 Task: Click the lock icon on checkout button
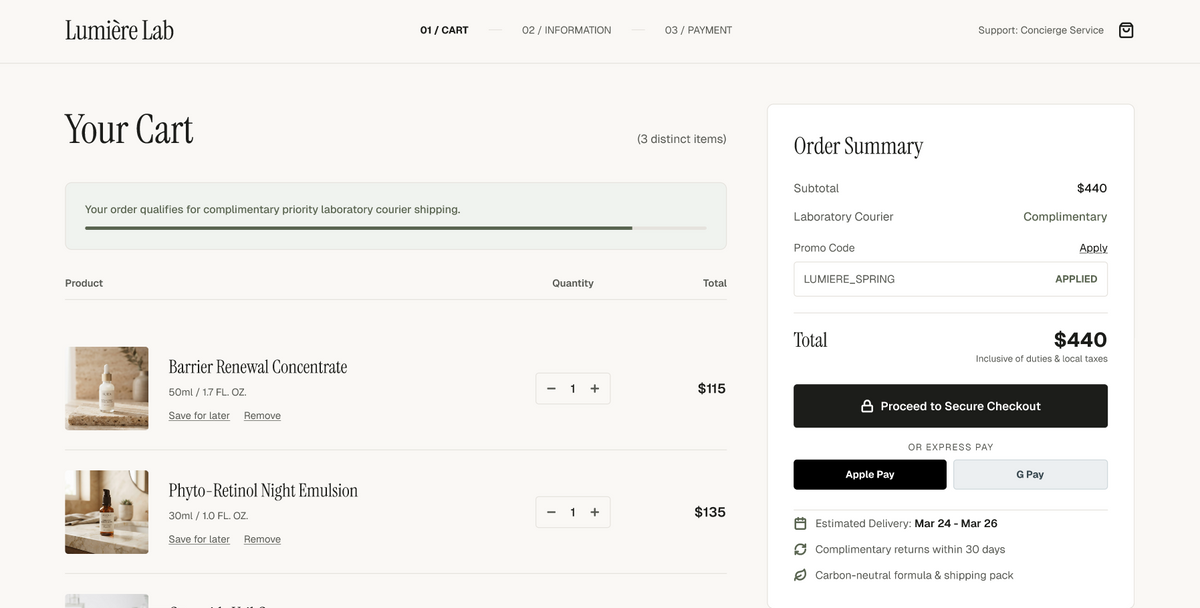pyautogui.click(x=867, y=406)
